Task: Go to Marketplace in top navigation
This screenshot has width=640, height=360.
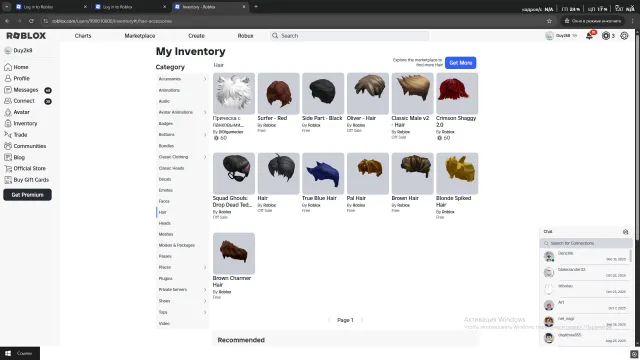Action: [x=140, y=36]
